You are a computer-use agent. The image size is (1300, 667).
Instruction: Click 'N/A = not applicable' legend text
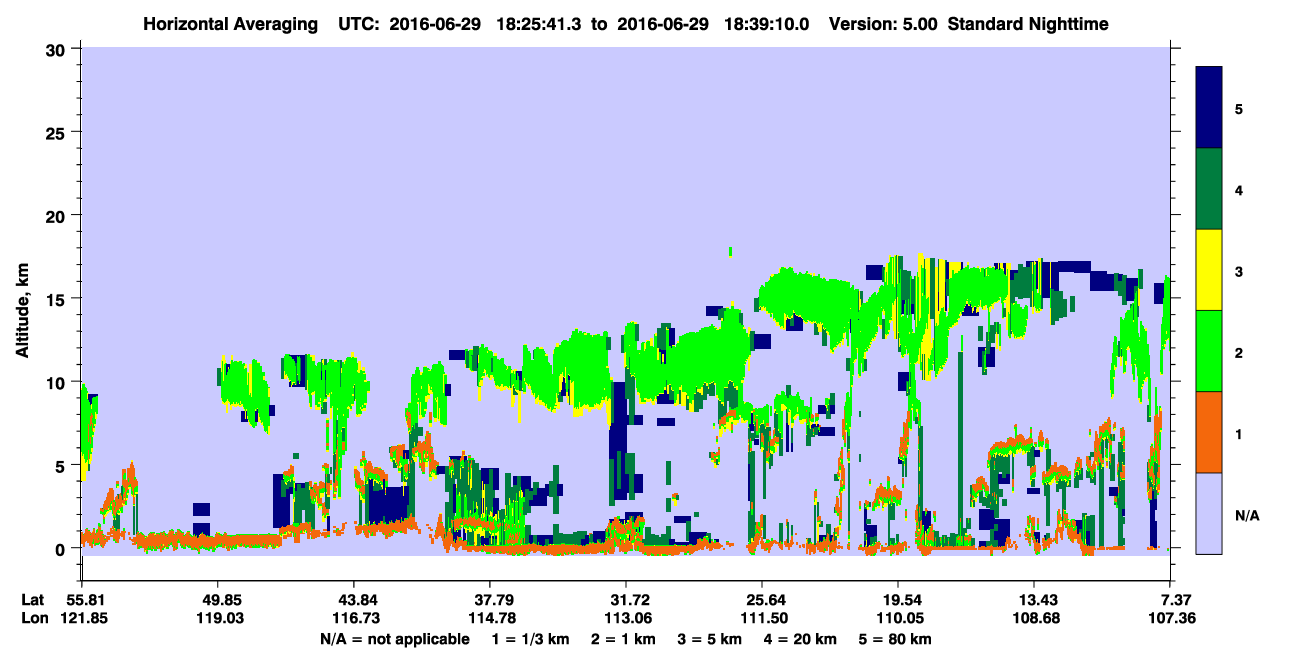click(394, 639)
